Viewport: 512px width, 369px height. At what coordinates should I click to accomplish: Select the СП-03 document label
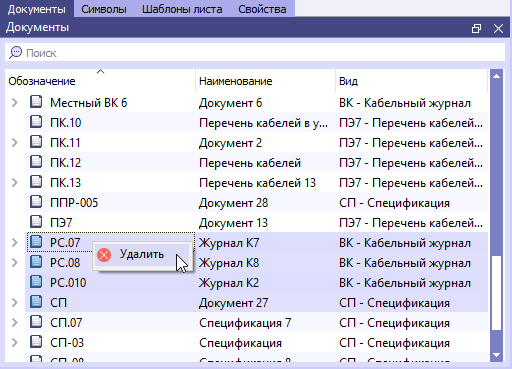pos(67,343)
